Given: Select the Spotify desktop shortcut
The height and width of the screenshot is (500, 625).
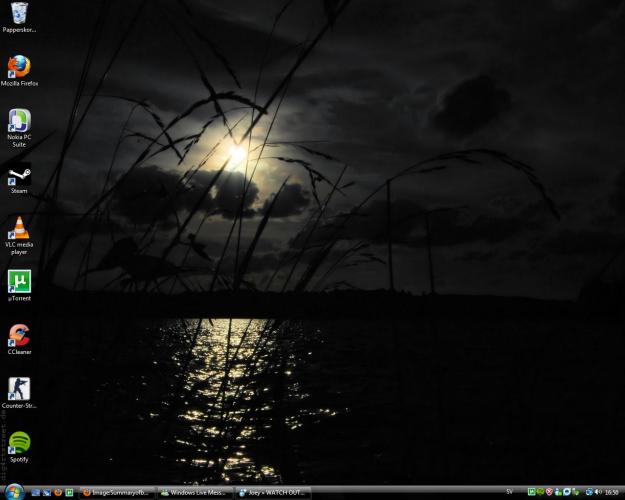Looking at the screenshot, I should [x=19, y=447].
